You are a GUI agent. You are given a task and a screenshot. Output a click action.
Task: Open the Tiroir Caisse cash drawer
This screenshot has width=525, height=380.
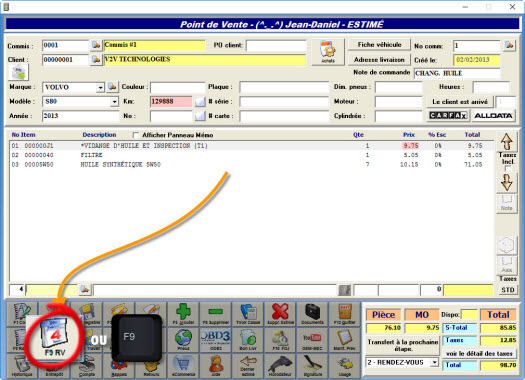point(248,314)
